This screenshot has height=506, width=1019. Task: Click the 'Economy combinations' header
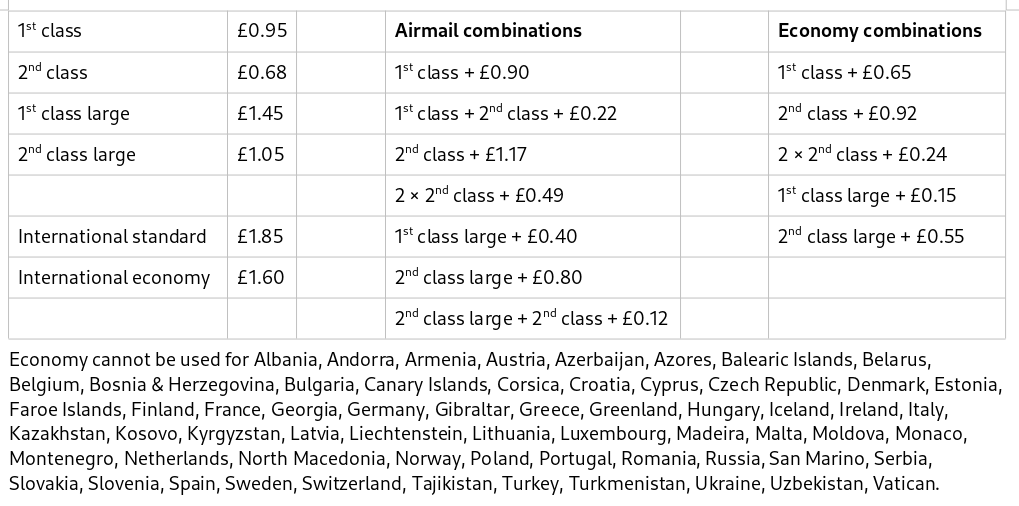point(880,31)
